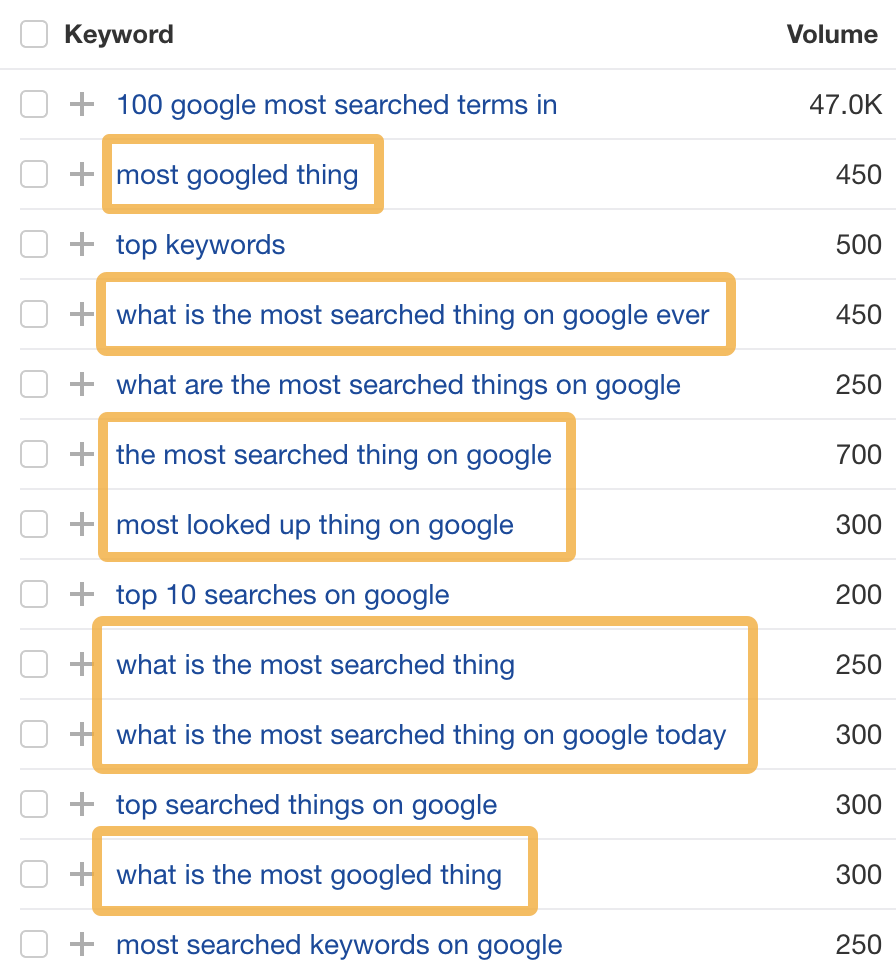Check the box for 'the most searched thing on google'
The height and width of the screenshot is (968, 896).
34,454
